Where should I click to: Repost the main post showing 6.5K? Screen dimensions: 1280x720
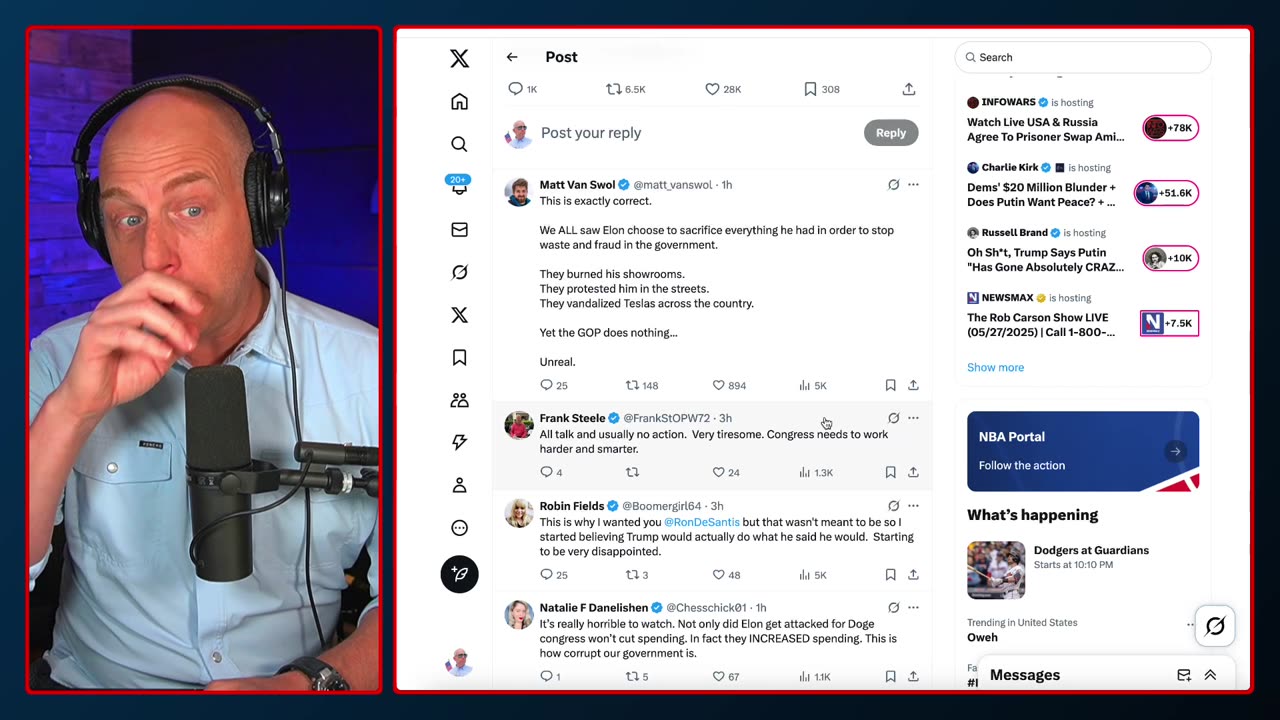click(x=626, y=89)
